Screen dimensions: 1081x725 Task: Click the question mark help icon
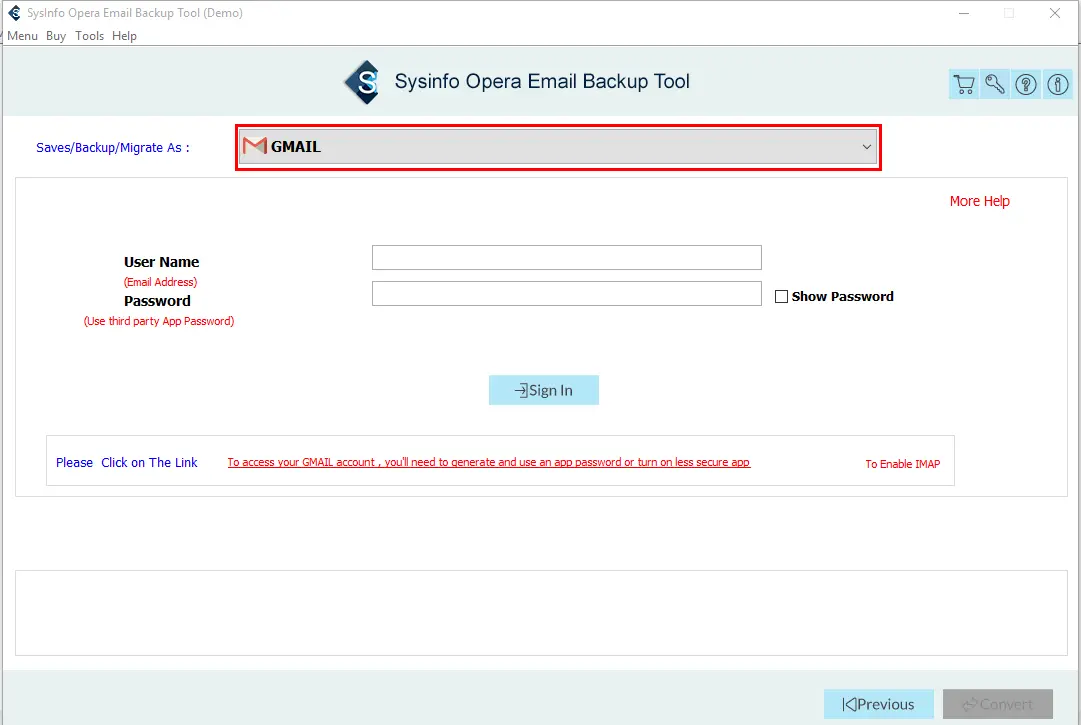(1026, 84)
